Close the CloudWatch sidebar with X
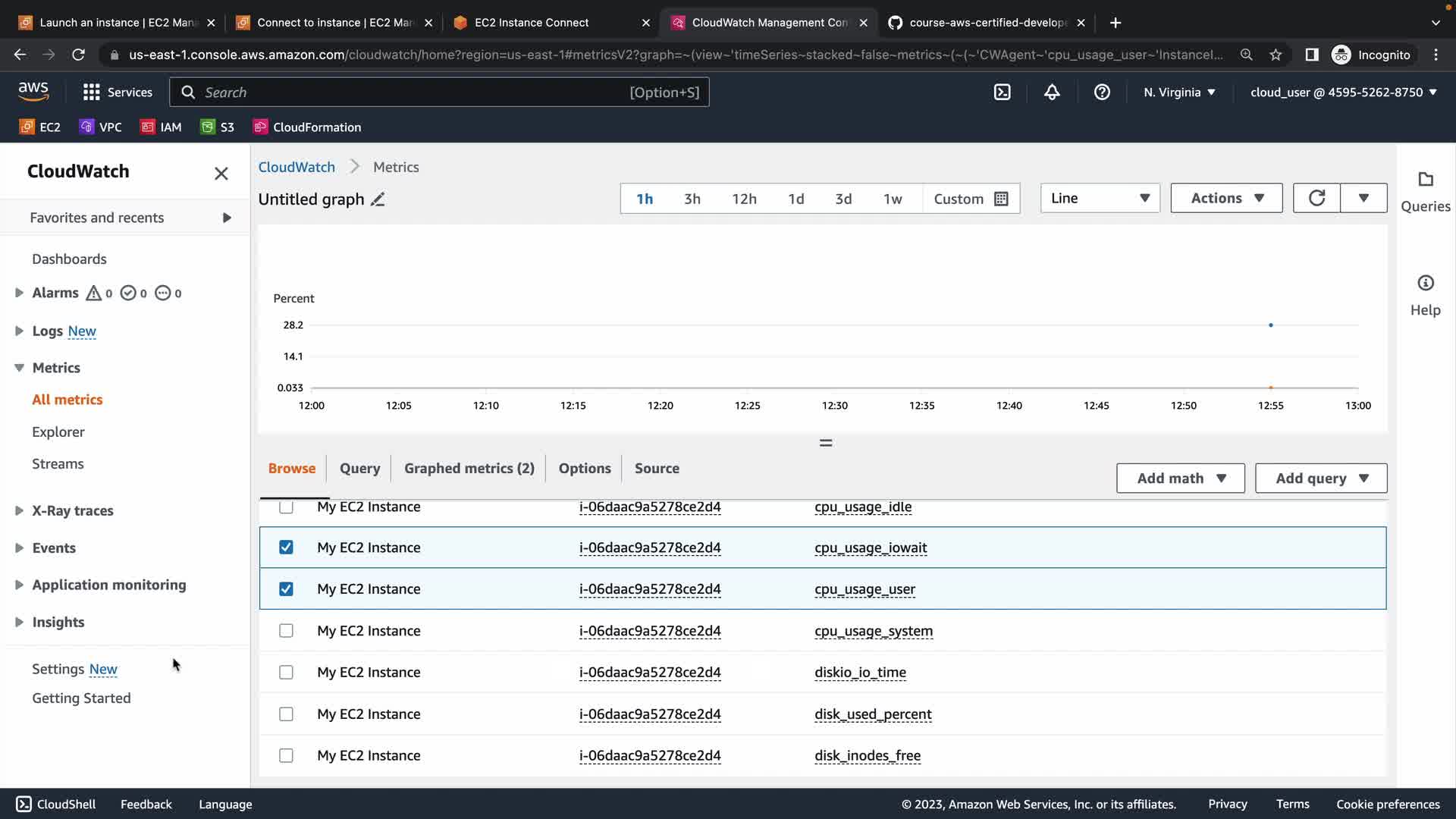Image resolution: width=1456 pixels, height=819 pixels. point(221,174)
